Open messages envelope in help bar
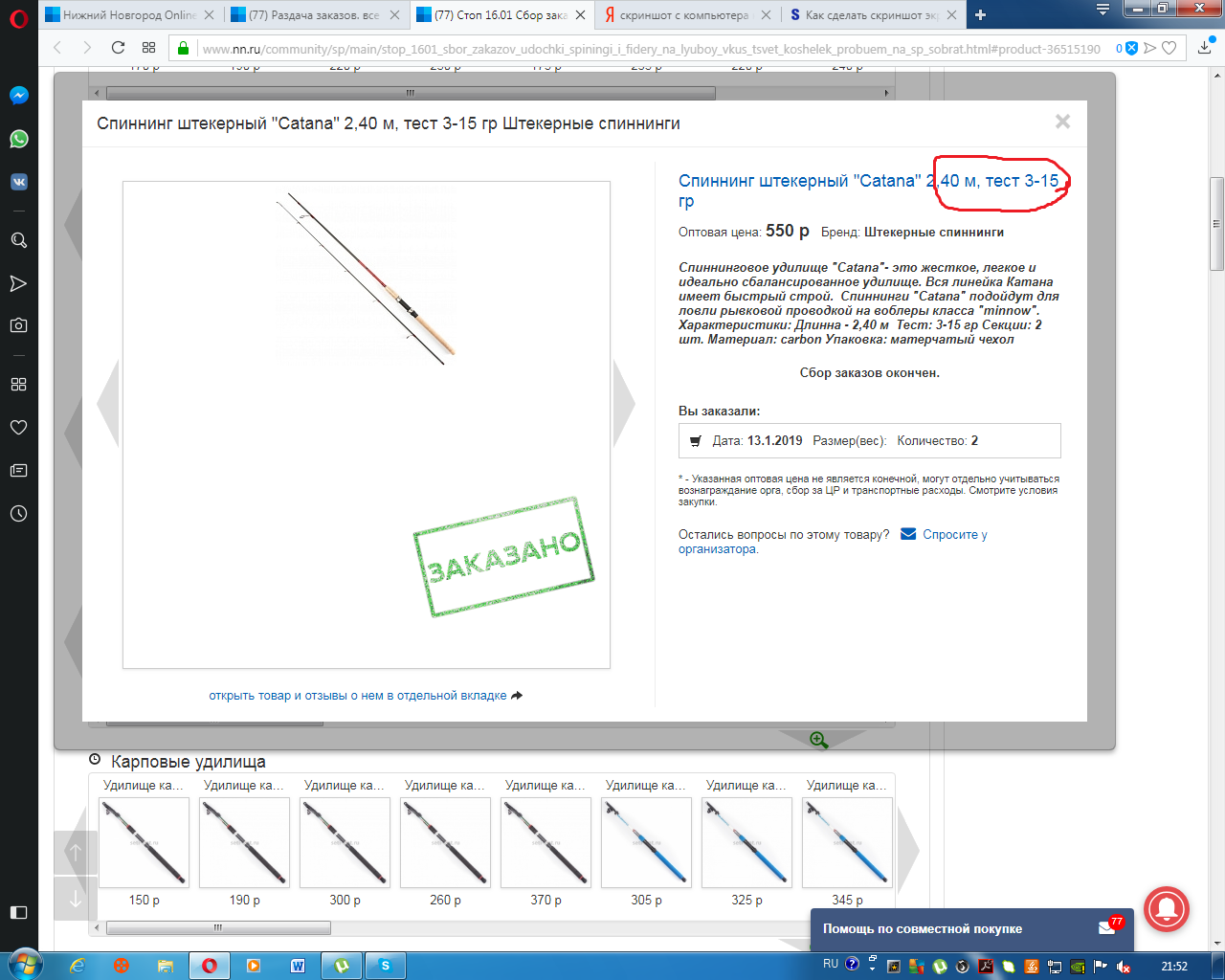 tap(1109, 926)
